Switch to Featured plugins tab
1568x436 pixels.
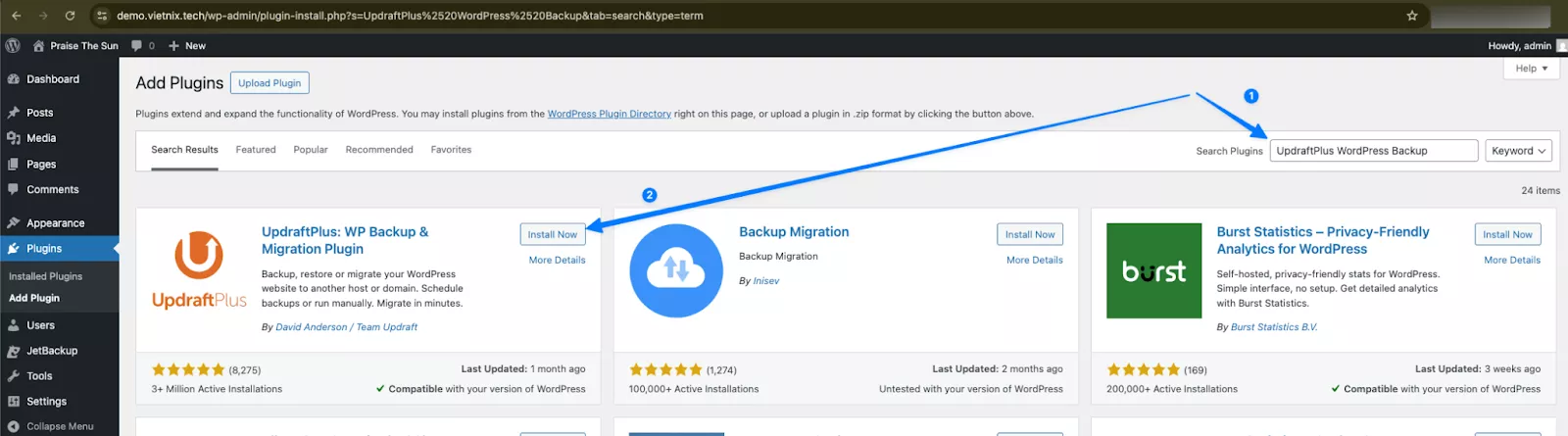(256, 150)
